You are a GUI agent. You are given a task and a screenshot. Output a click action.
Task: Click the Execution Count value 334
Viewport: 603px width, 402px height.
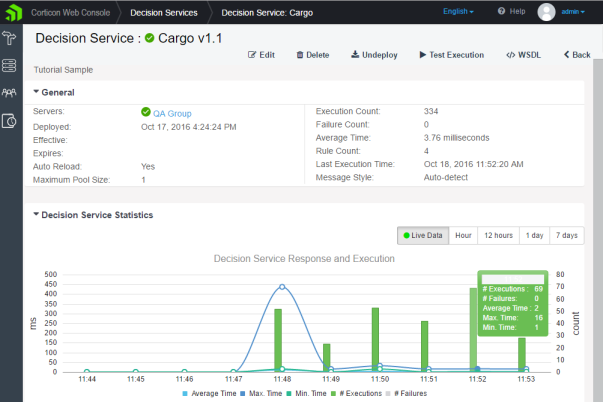click(x=431, y=111)
